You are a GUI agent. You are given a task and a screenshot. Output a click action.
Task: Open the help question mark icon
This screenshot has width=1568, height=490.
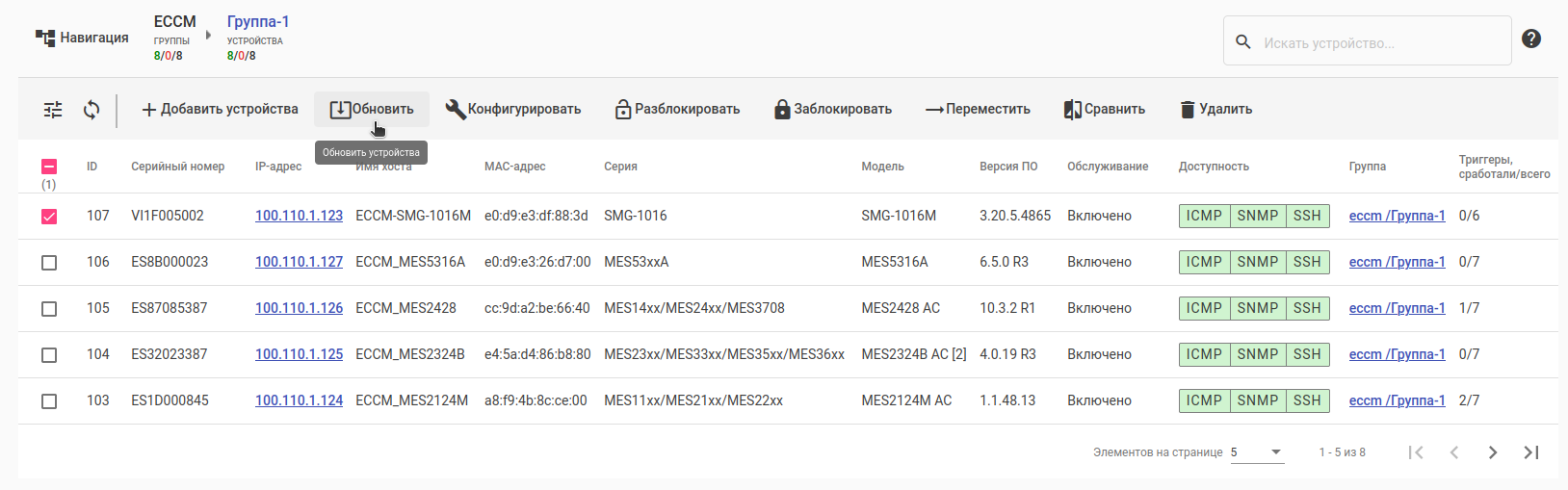(1531, 39)
